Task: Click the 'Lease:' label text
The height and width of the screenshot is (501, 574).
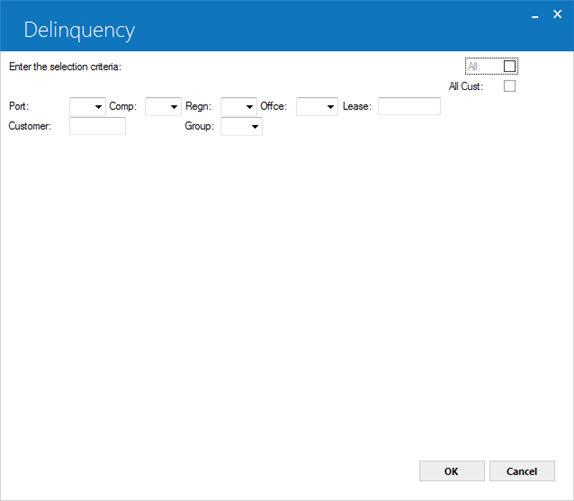Action: [357, 106]
